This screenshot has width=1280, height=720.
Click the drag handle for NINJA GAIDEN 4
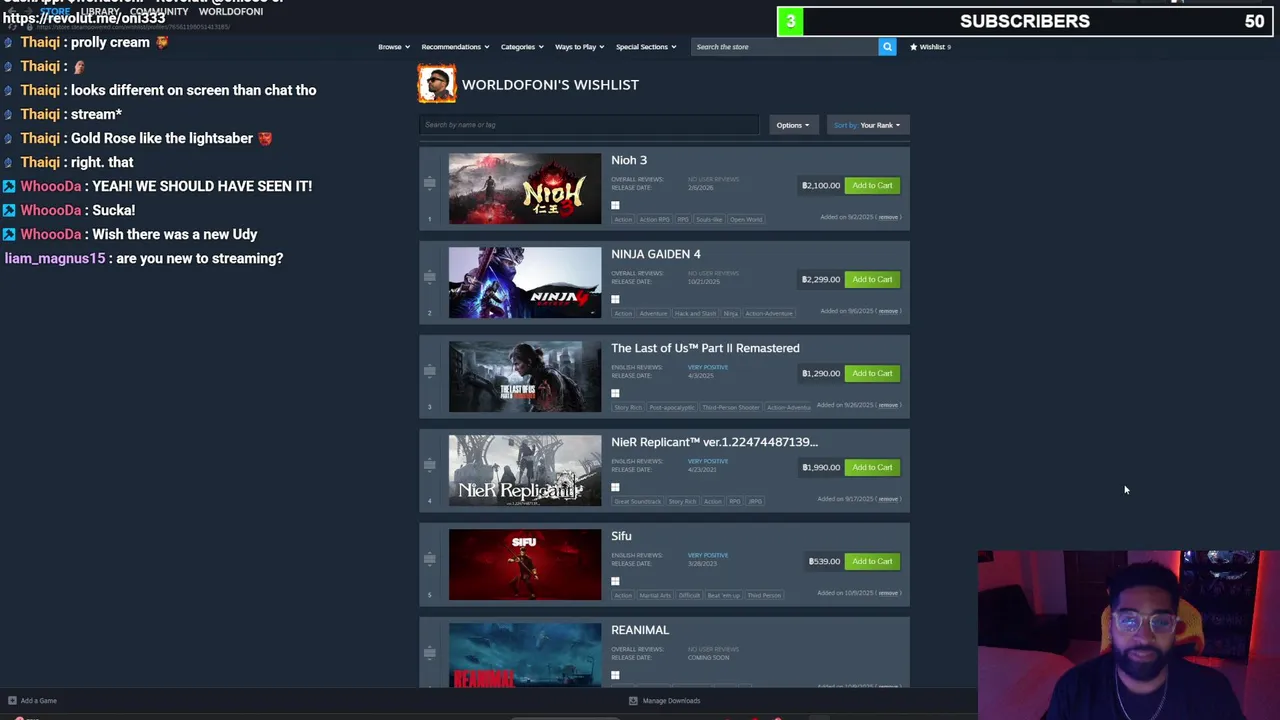(429, 277)
